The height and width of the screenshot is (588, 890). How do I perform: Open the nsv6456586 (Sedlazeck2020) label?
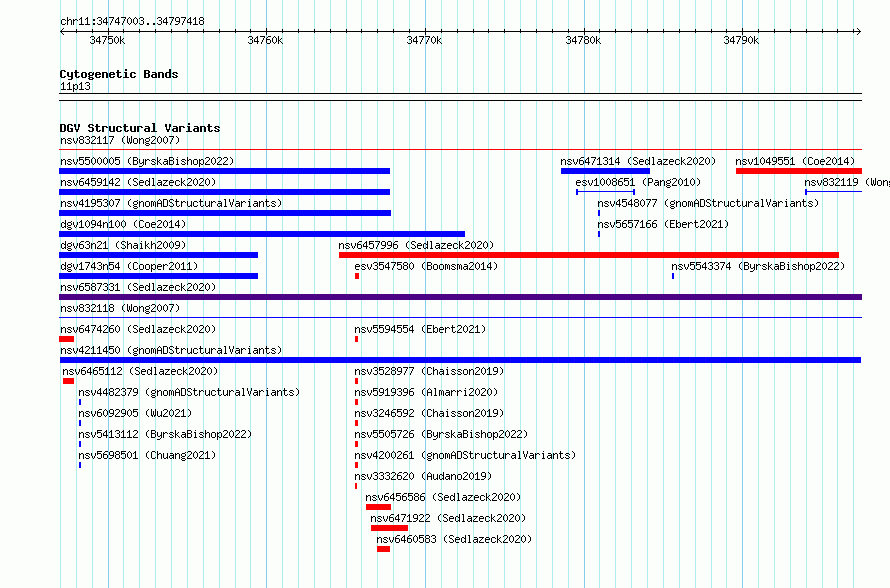coord(443,497)
